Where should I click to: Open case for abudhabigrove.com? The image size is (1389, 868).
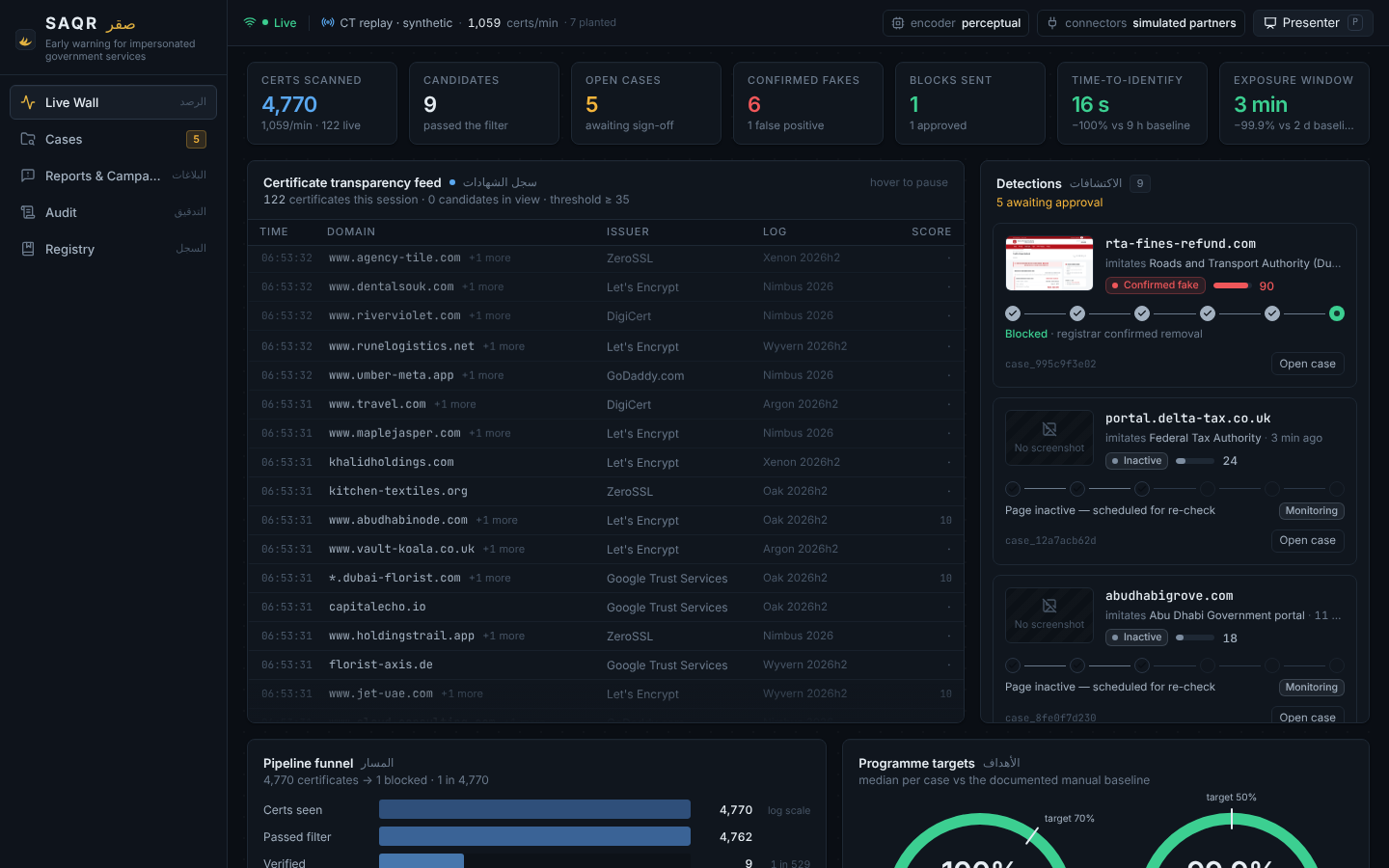coord(1307,717)
